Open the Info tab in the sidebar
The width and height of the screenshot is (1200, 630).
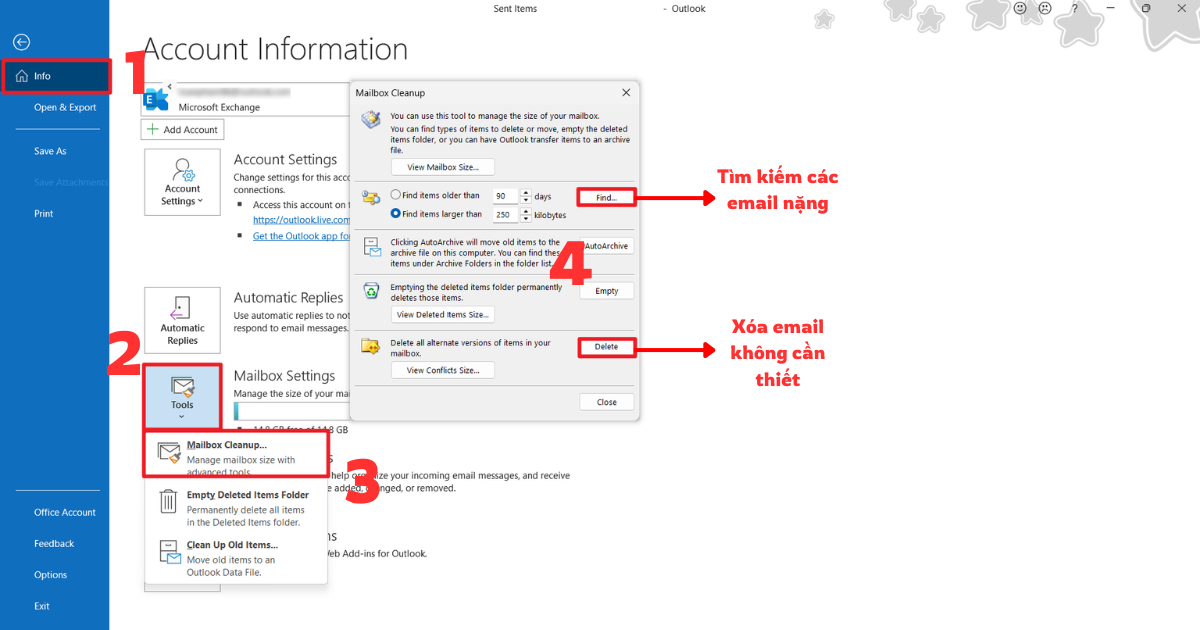55,76
